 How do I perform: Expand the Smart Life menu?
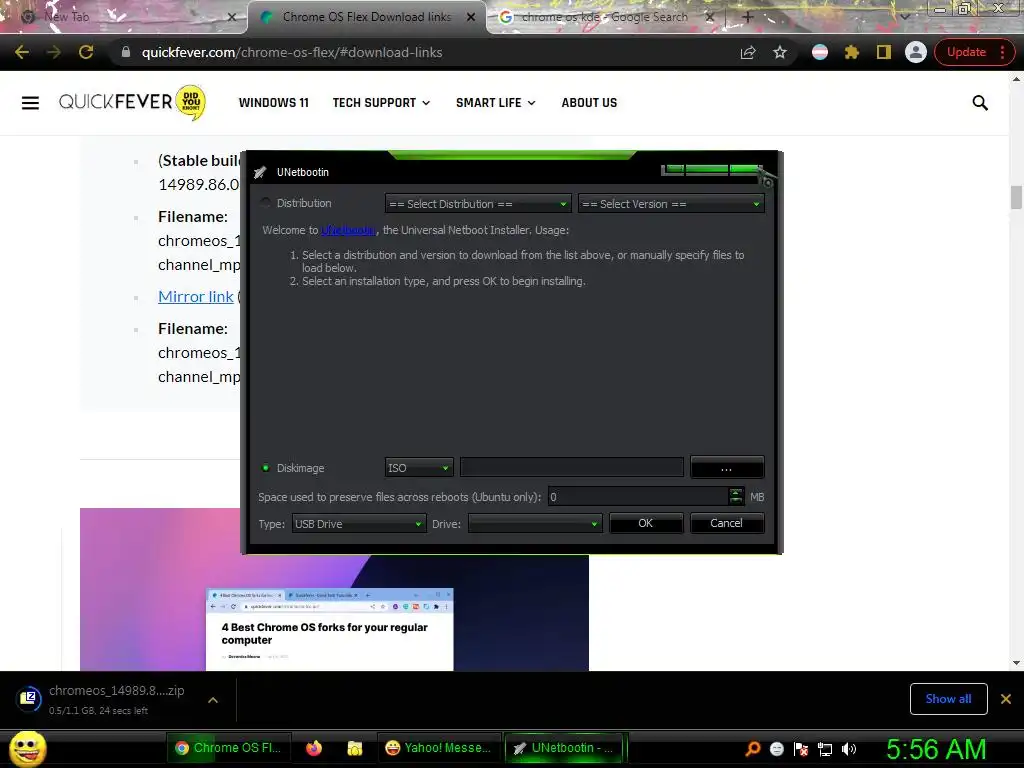[496, 103]
